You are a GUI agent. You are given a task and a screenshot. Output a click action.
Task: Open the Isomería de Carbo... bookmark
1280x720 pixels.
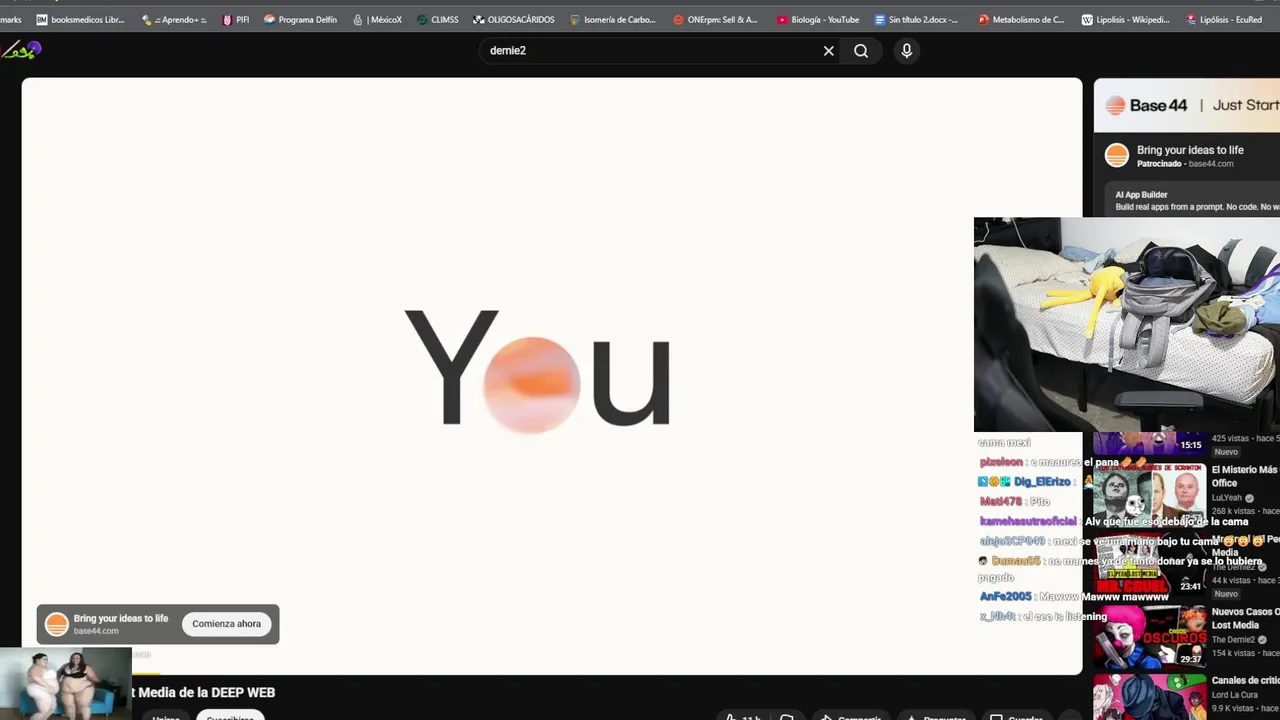613,19
